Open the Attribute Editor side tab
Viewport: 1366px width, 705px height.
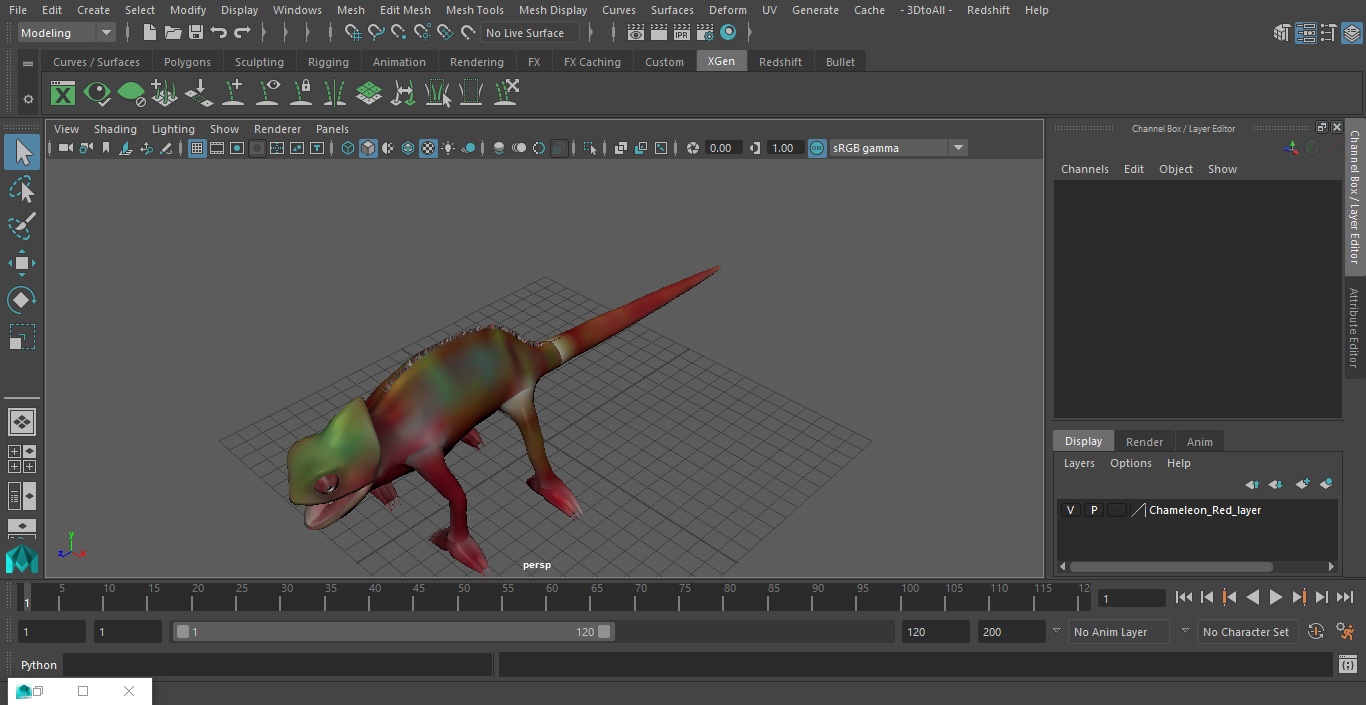pyautogui.click(x=1355, y=328)
